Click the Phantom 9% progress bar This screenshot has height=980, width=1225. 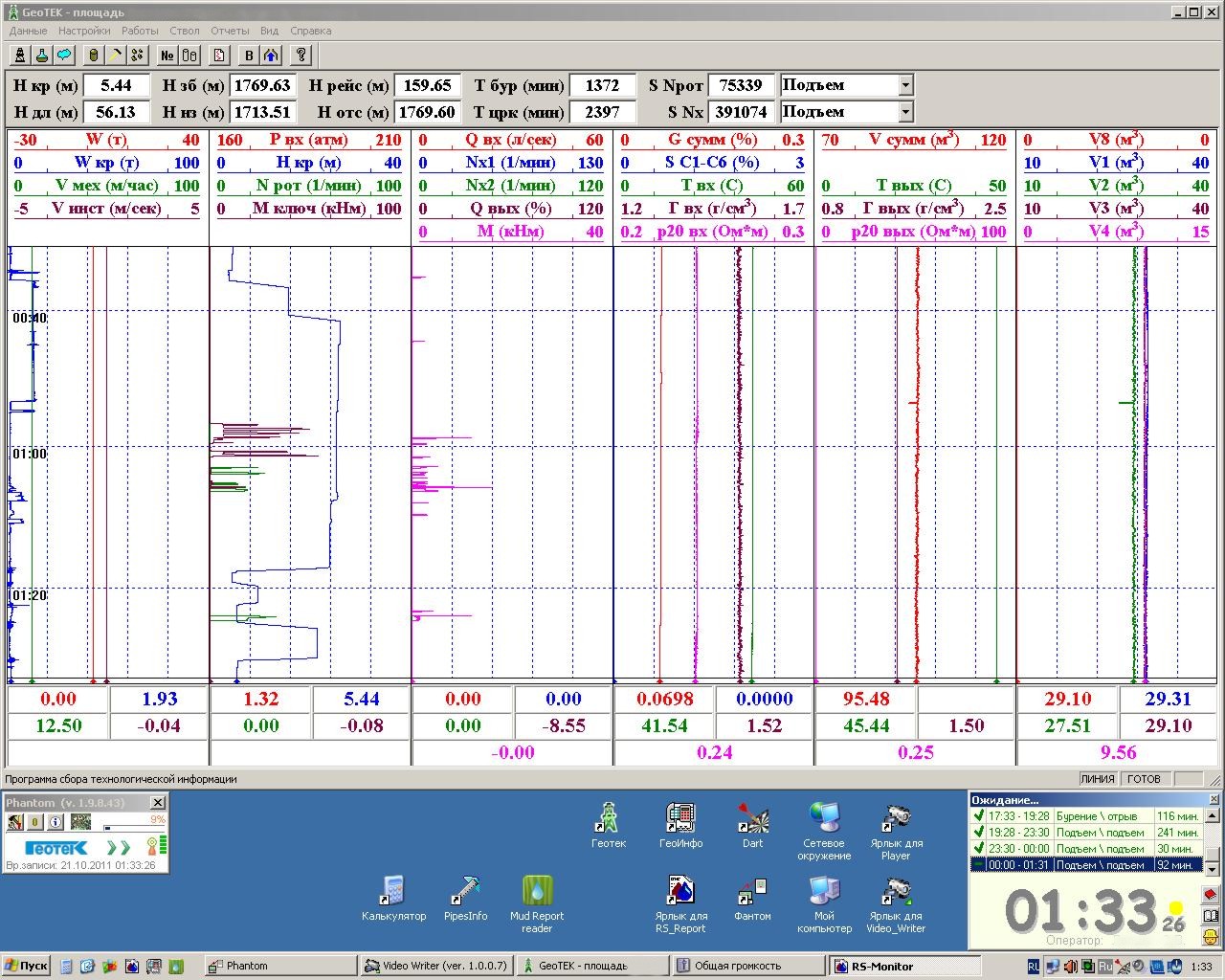(133, 827)
